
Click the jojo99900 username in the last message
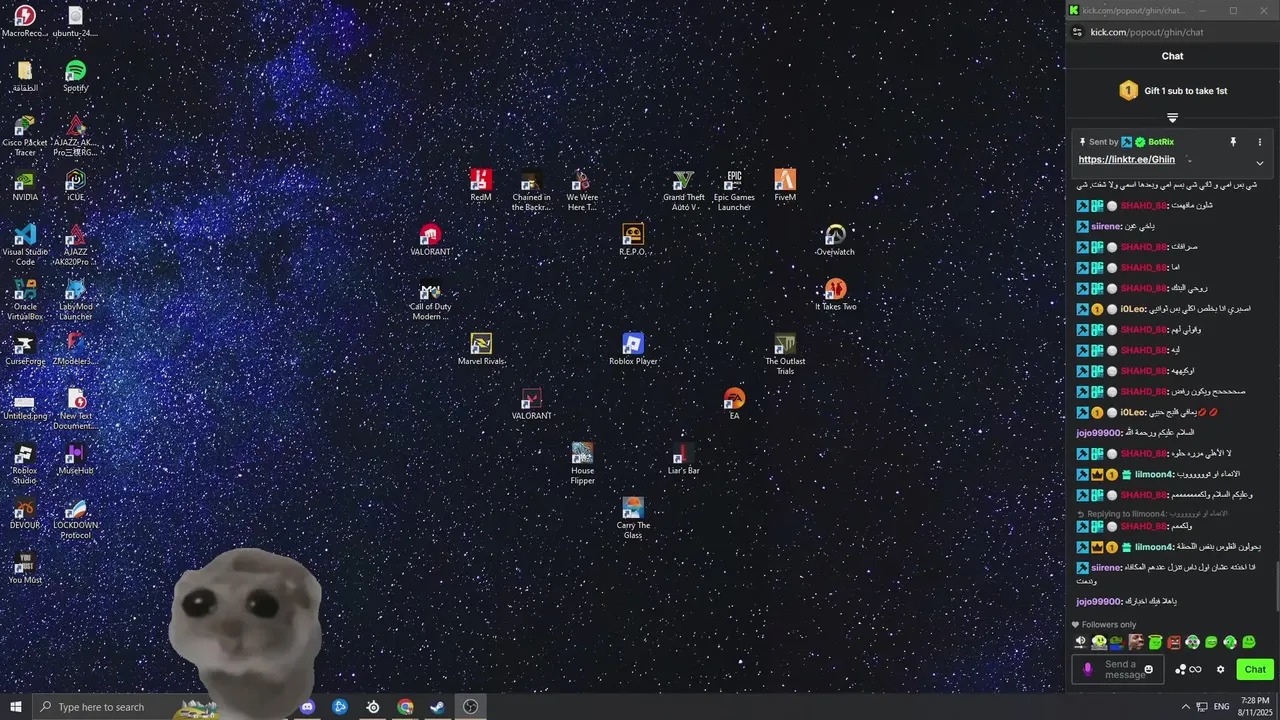(x=1099, y=602)
